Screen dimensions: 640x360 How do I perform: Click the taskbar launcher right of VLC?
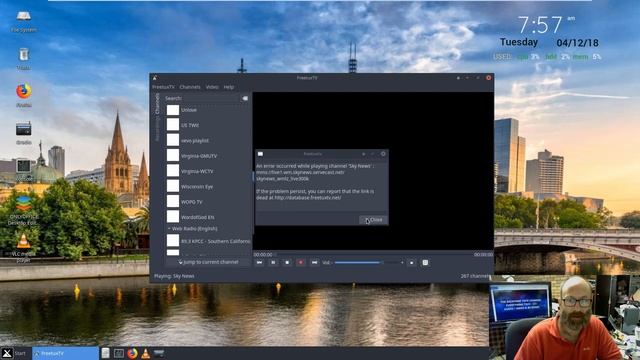point(159,353)
